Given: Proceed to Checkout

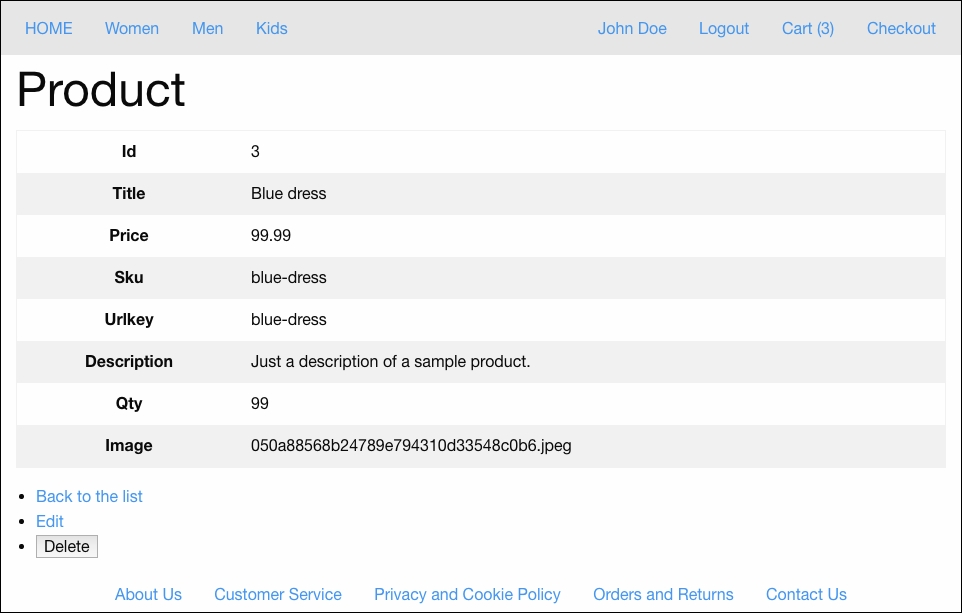Looking at the screenshot, I should tap(900, 28).
